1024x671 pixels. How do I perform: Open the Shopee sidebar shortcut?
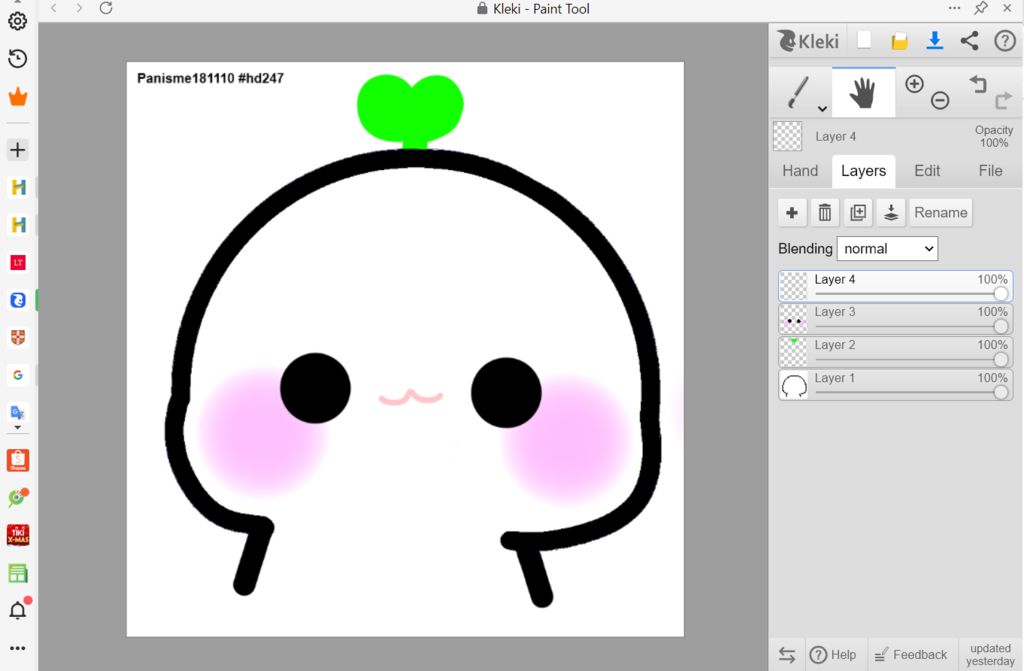coord(18,460)
